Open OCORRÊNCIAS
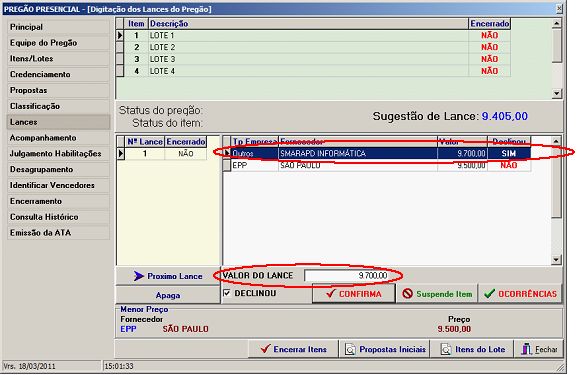 [520, 294]
